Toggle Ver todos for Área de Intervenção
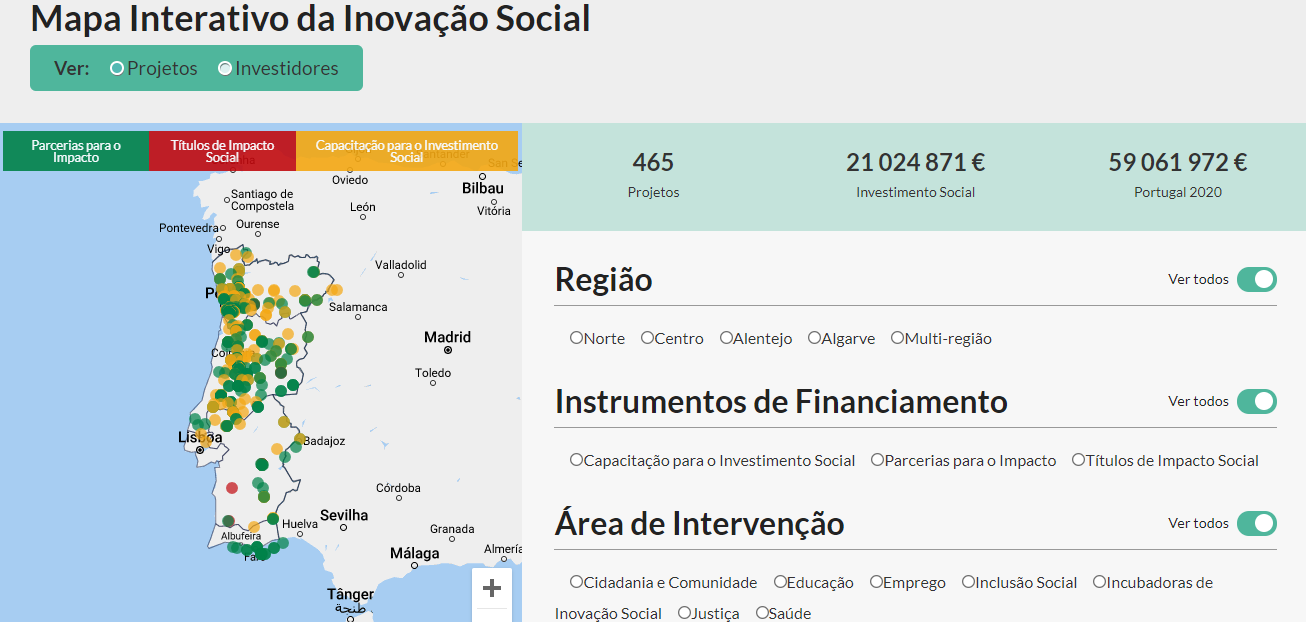Viewport: 1306px width, 622px height. (1256, 523)
